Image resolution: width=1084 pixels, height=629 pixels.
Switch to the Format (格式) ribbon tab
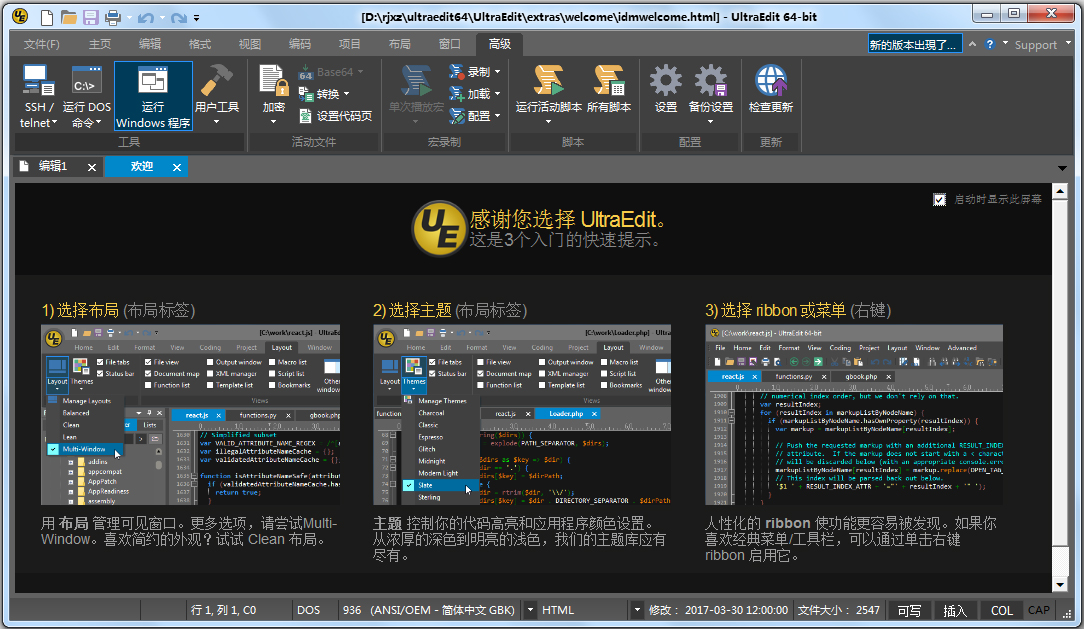[x=200, y=44]
